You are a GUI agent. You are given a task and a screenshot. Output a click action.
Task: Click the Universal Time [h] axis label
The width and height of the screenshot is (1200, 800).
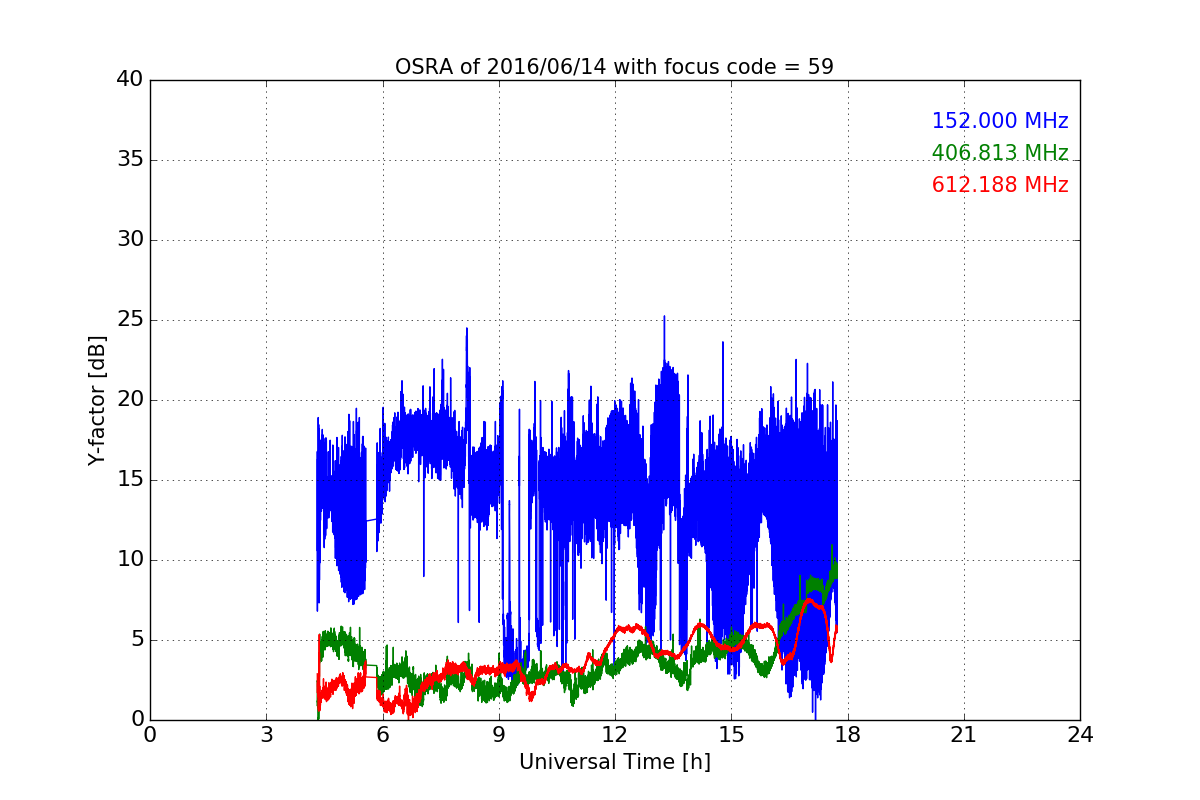pos(614,762)
